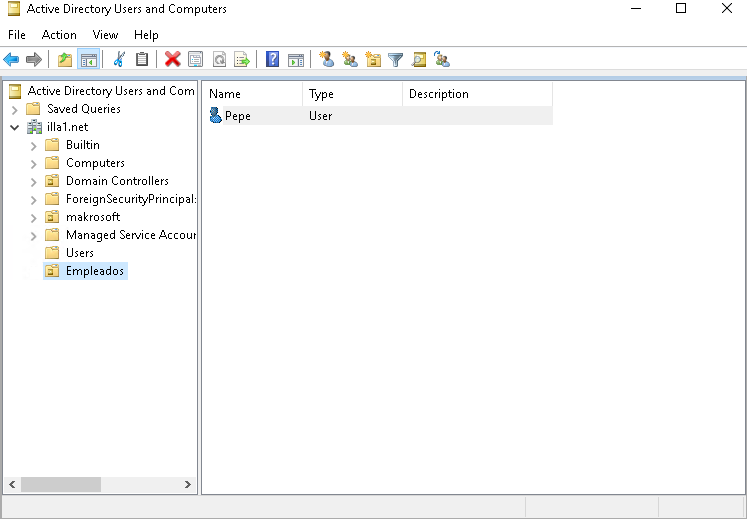
Task: Create a new organizational unit
Action: [373, 59]
